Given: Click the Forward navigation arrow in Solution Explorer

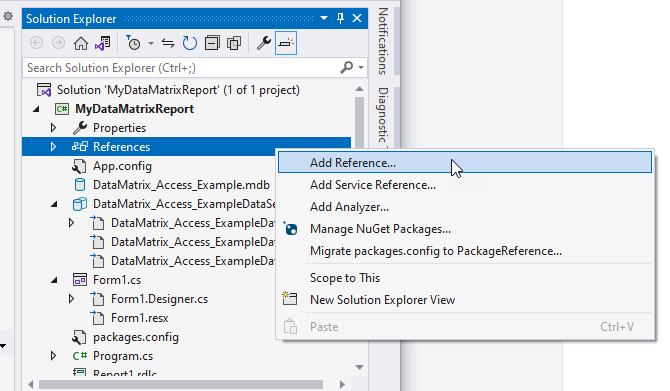Looking at the screenshot, I should [x=59, y=43].
